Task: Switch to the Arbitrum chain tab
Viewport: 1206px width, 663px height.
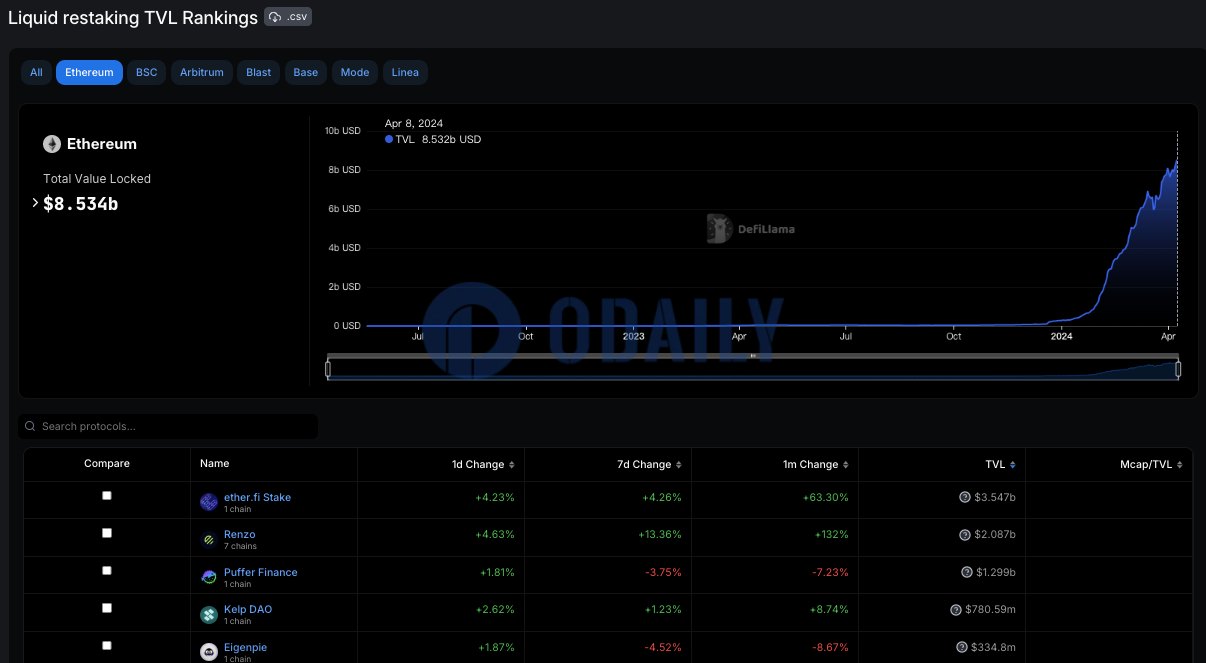Action: 202,72
